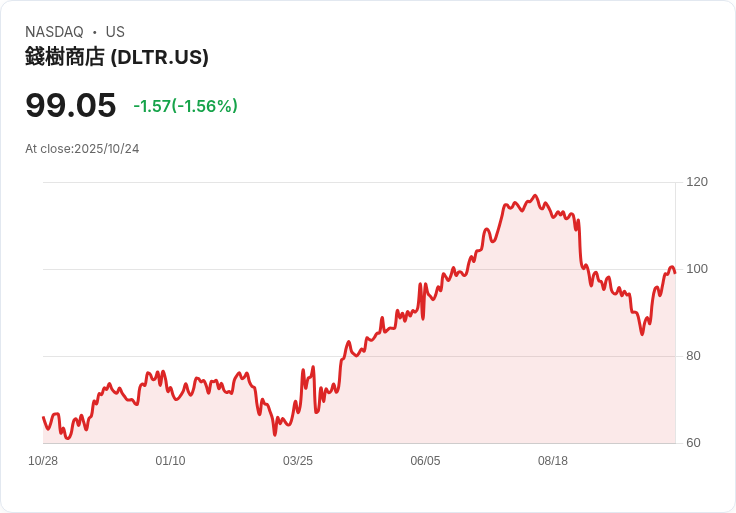This screenshot has width=736, height=513.
Task: Click the At close 2025/10/24 text
Action: coord(82,149)
